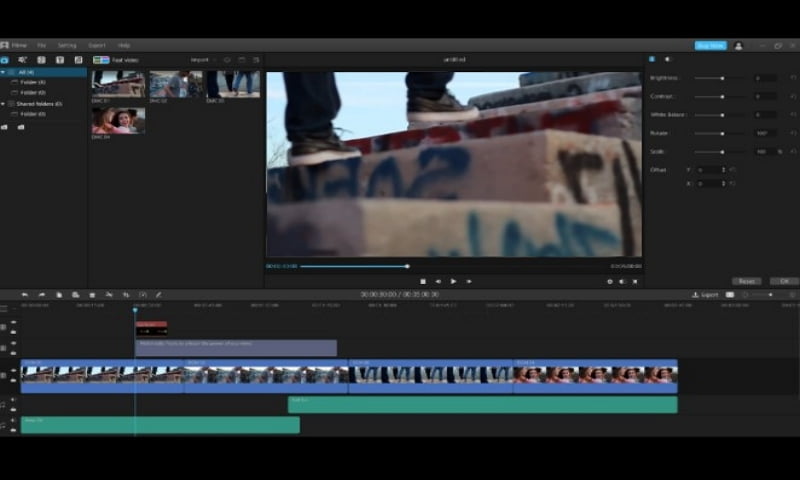The width and height of the screenshot is (800, 480).
Task: Select the girls selfie clip thumbnail
Action: pyautogui.click(x=118, y=121)
